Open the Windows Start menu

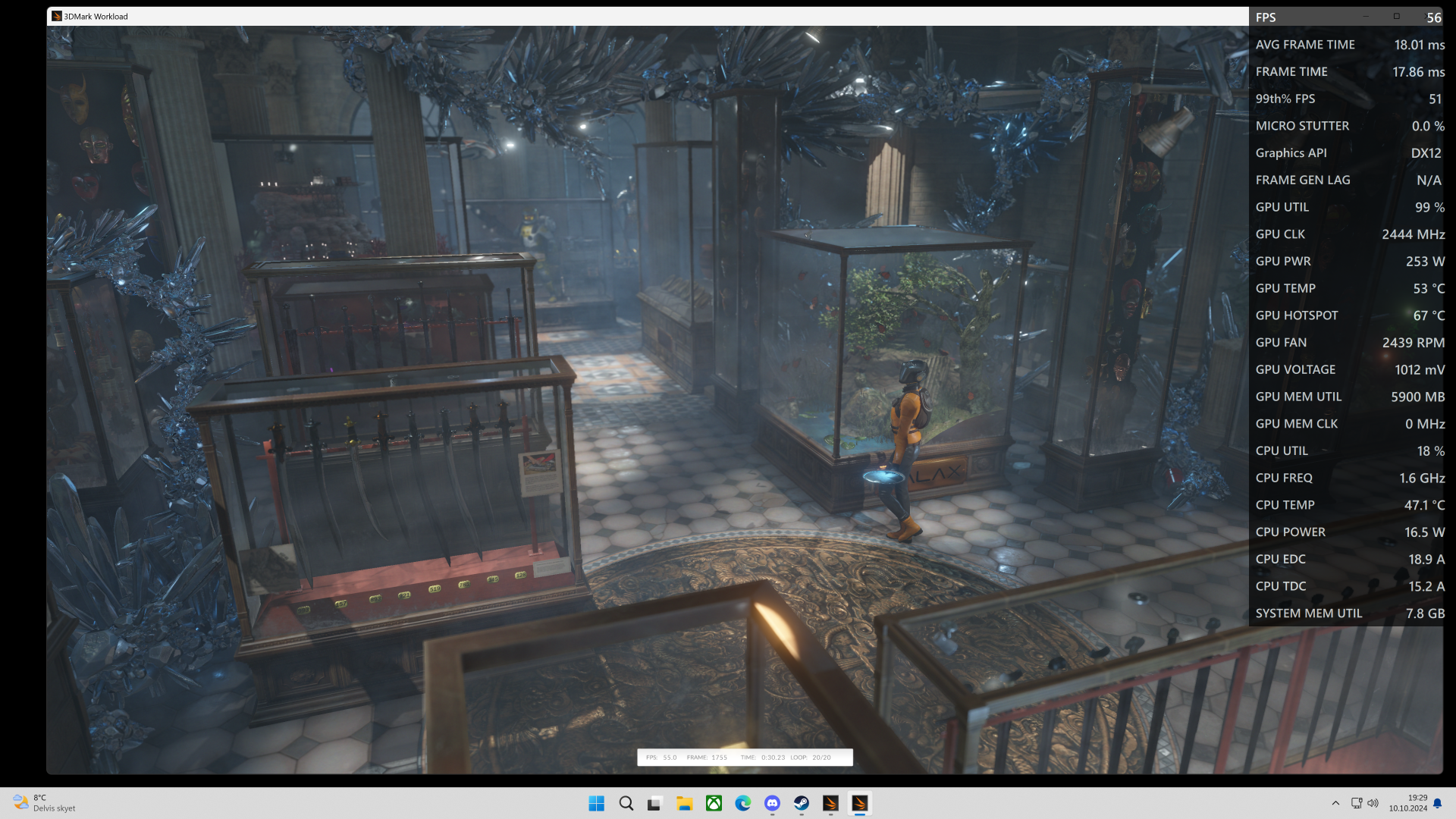pyautogui.click(x=596, y=803)
